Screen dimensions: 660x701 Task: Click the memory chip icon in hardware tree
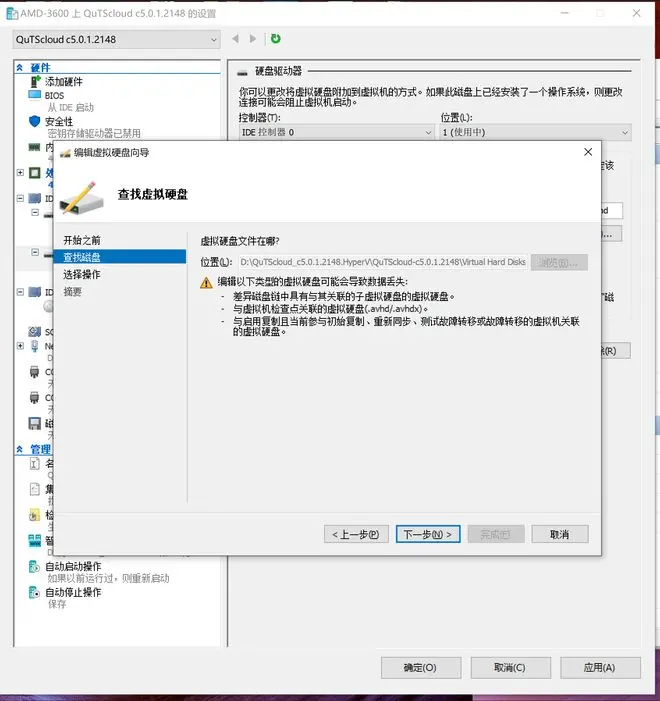click(34, 147)
